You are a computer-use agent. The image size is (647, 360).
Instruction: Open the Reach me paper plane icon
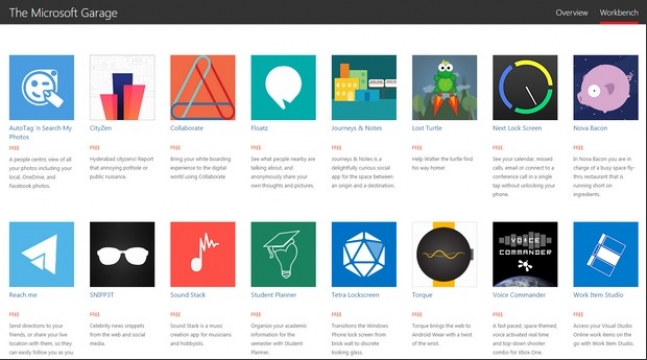pos(42,254)
